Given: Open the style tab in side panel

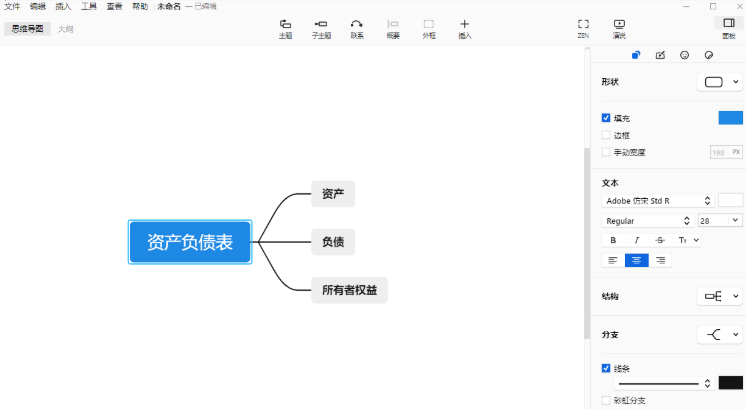Looking at the screenshot, I should pos(636,55).
